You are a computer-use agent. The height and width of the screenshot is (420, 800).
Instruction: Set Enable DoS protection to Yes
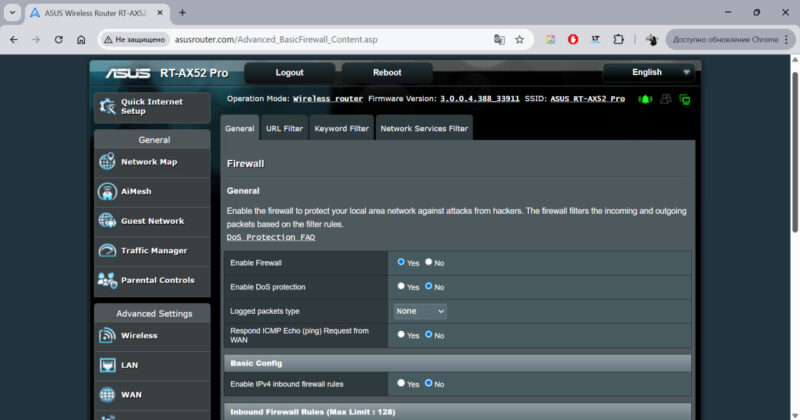click(401, 286)
